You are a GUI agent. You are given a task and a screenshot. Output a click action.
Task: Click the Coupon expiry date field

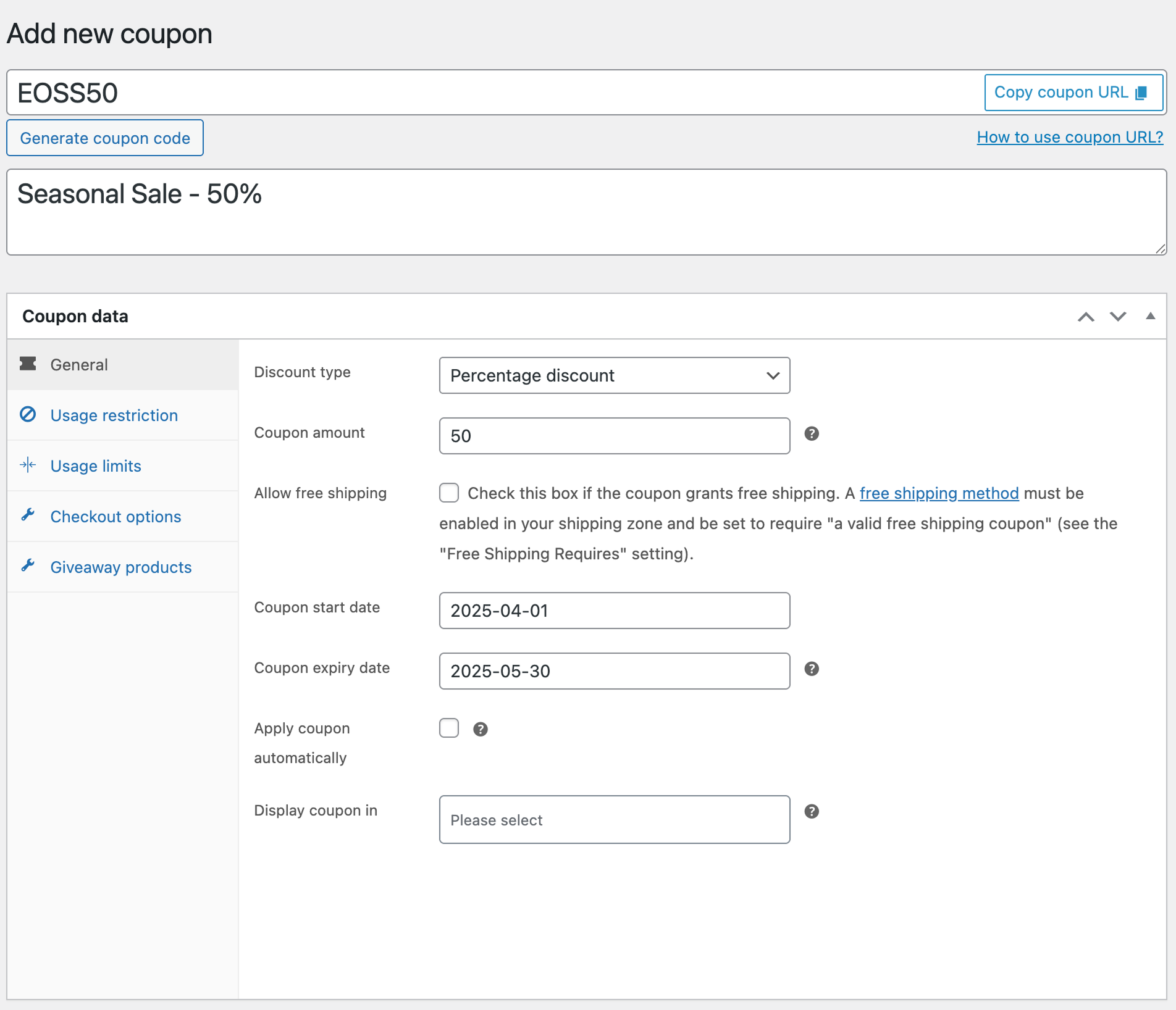point(615,671)
